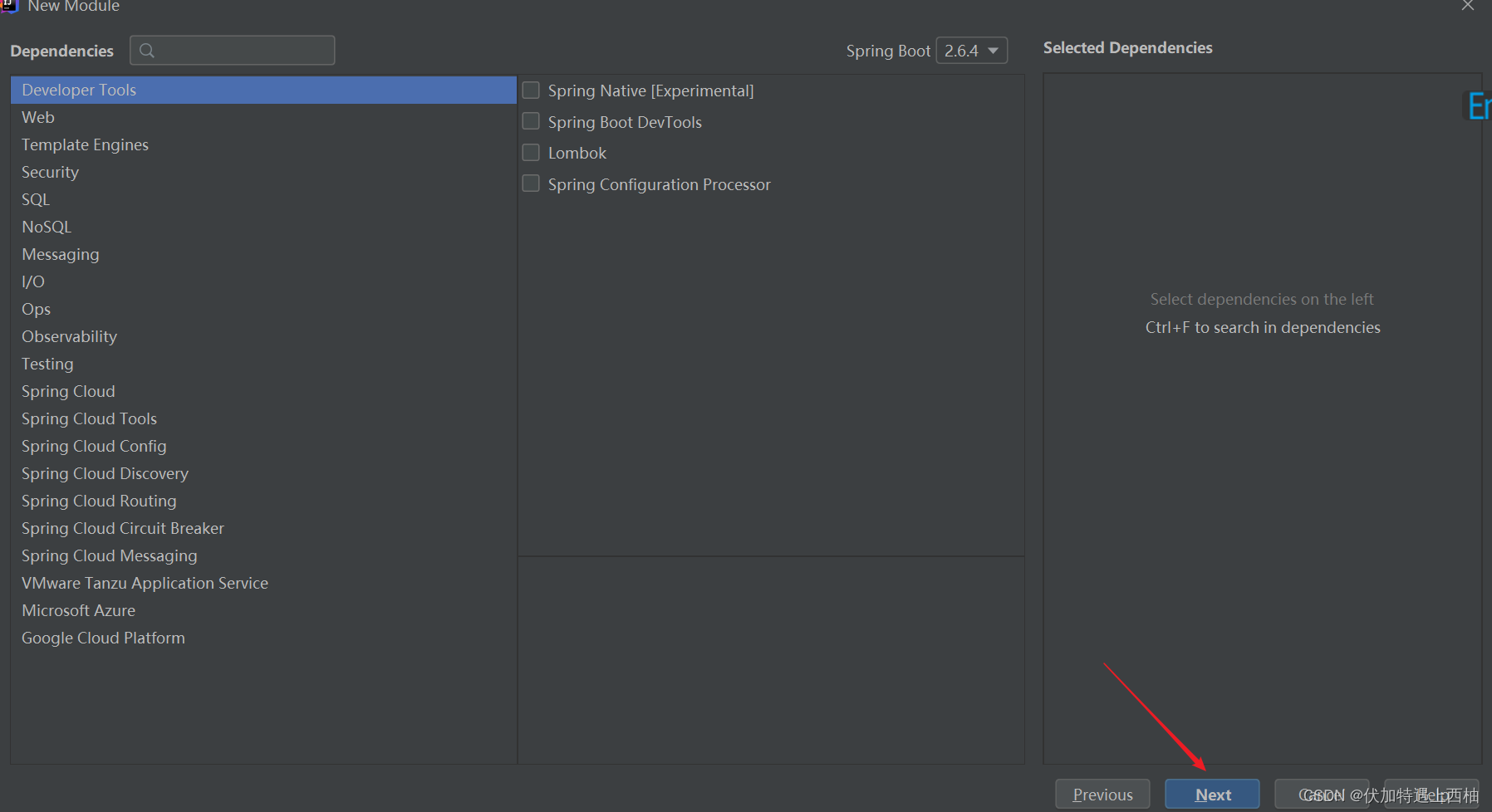Select the Observability category
This screenshot has height=812, width=1492.
point(263,336)
